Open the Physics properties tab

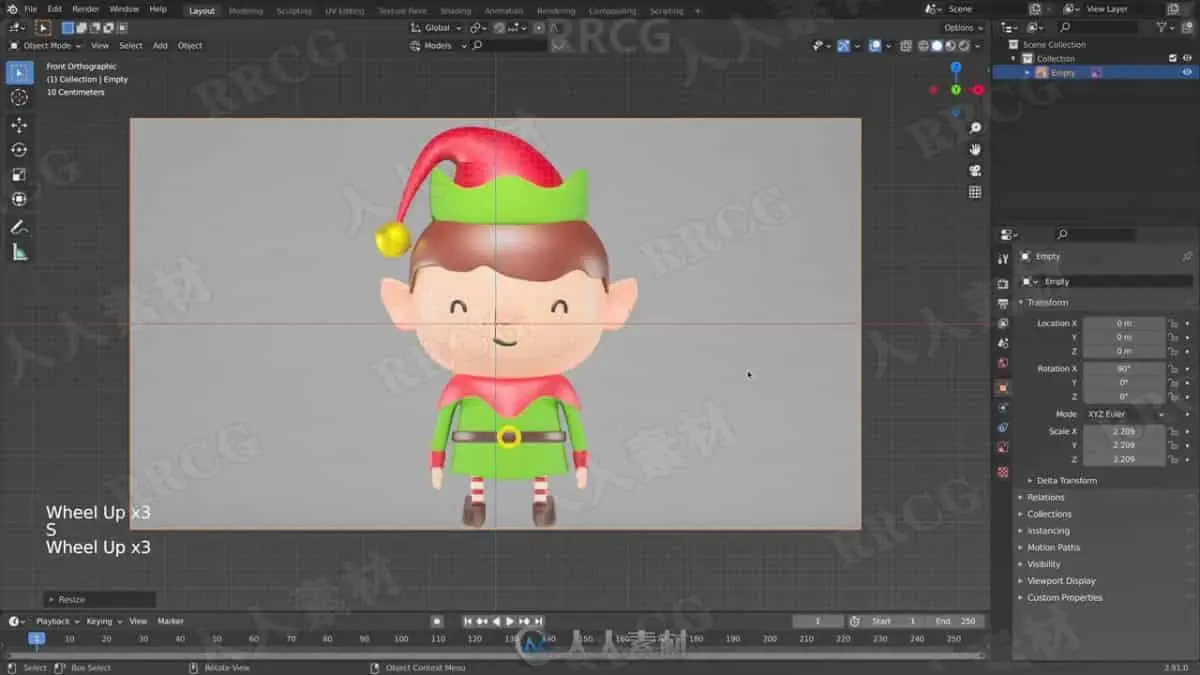point(1003,408)
